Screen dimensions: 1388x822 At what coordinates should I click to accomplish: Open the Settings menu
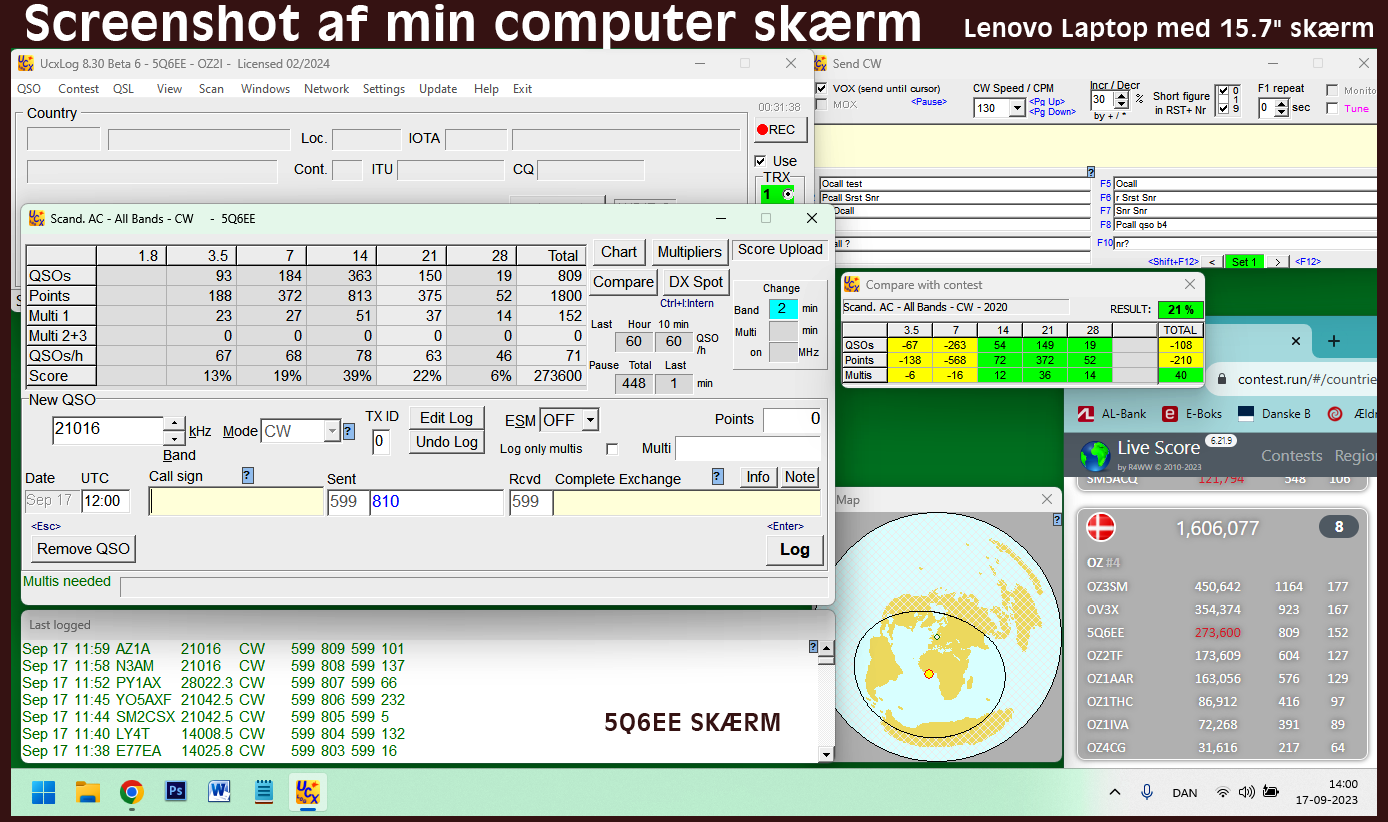click(383, 89)
